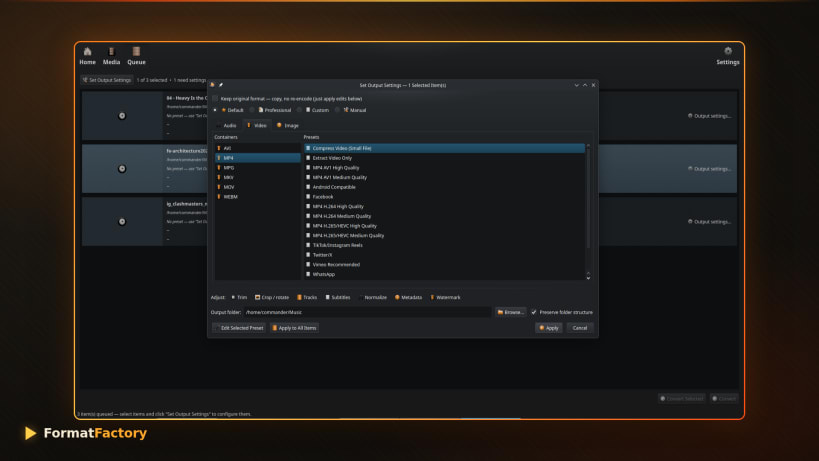
Task: Open Output settings for first queue item
Action: pos(709,116)
